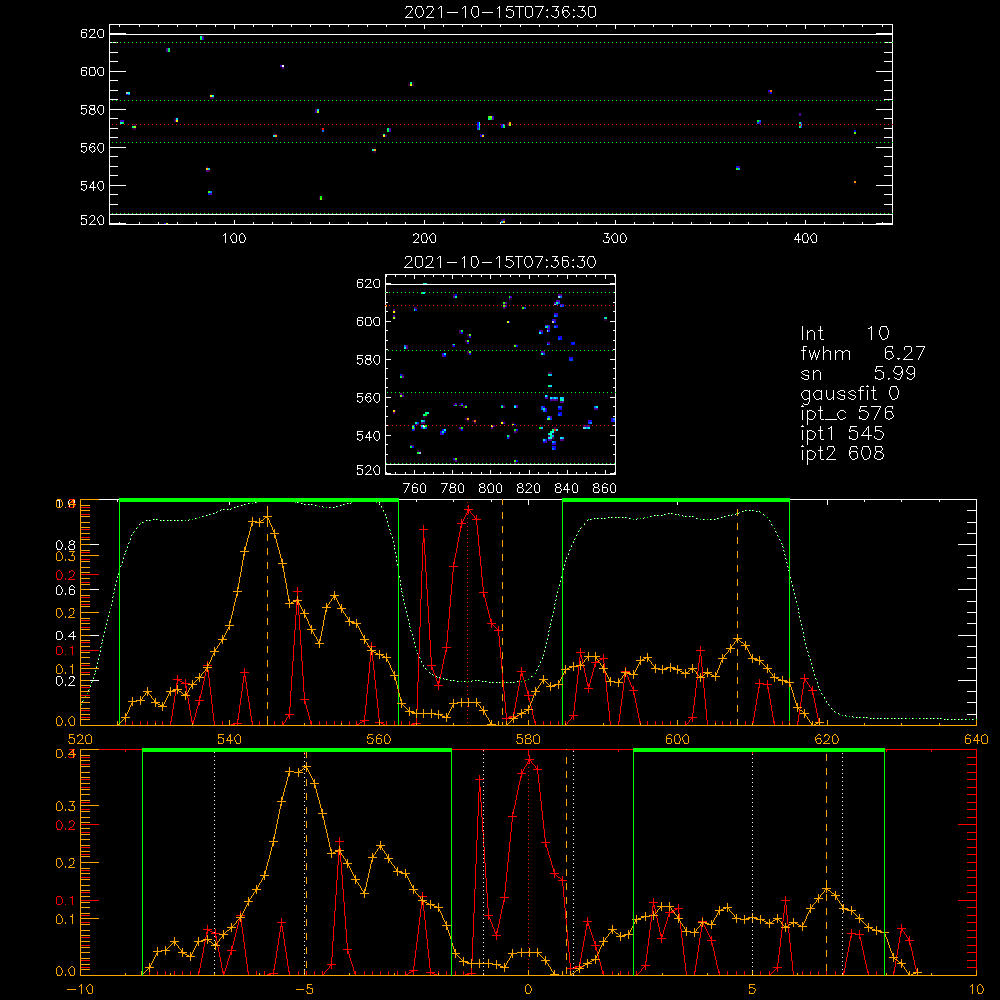Image resolution: width=1000 pixels, height=1000 pixels.
Task: Select the 'fwhm 6.27' value
Action: (x=862, y=353)
